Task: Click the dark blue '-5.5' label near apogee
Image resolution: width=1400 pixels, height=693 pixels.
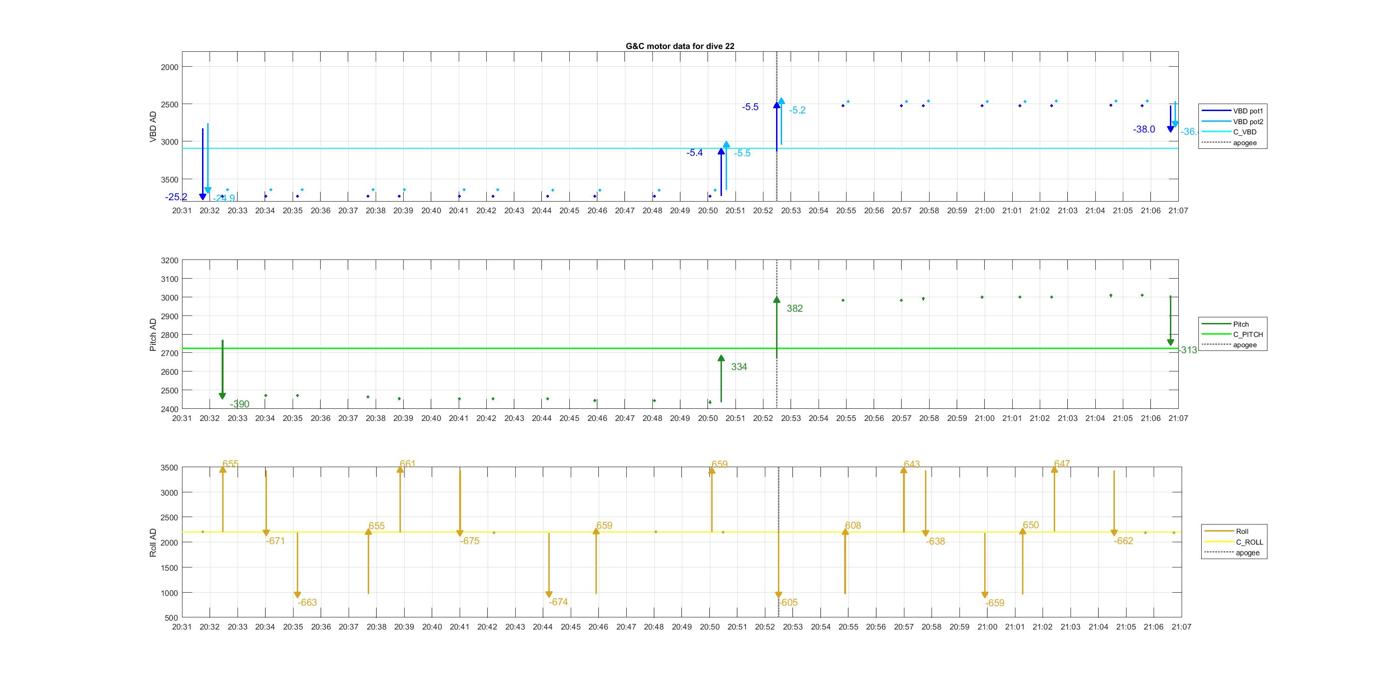Action: coord(750,107)
